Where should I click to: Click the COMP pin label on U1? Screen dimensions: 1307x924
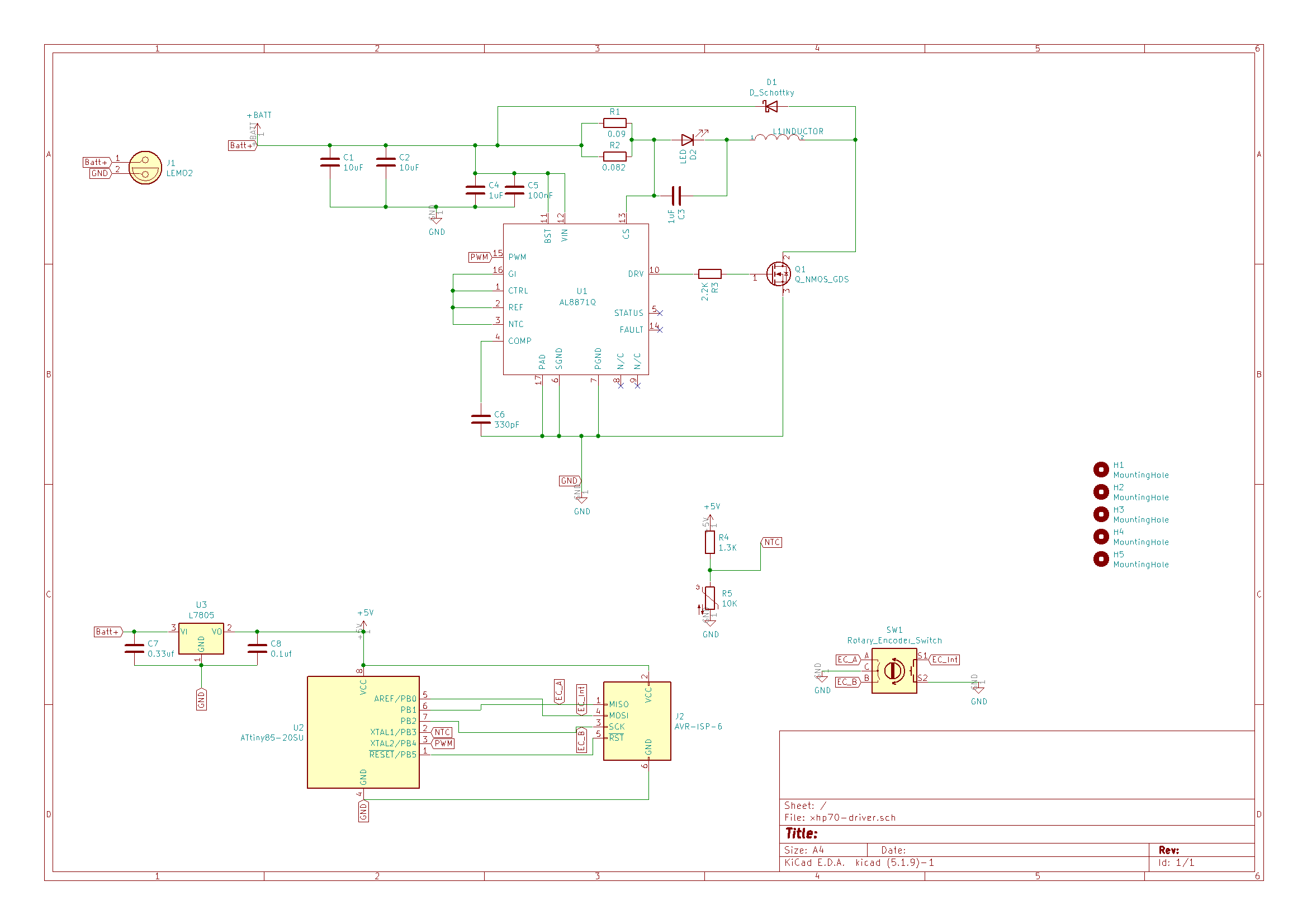tap(520, 341)
